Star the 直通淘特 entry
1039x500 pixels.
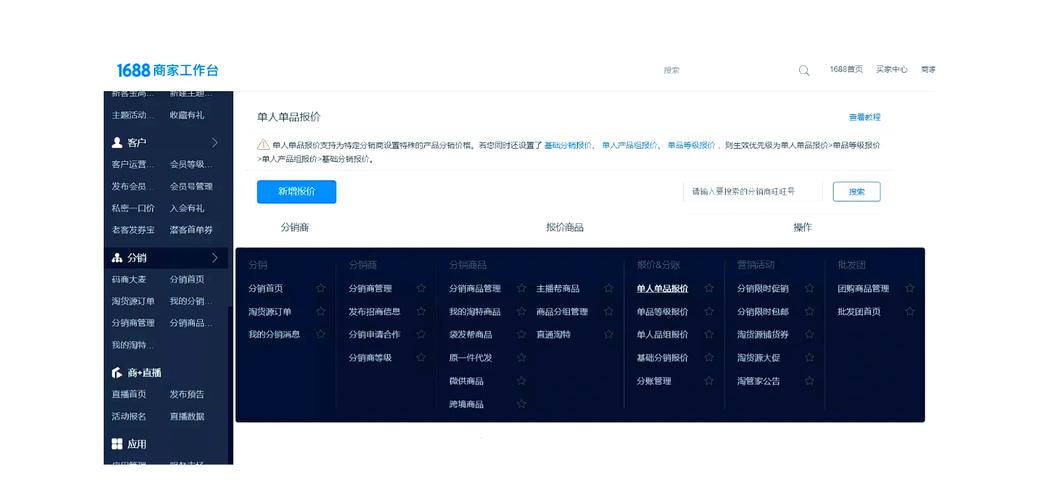coord(608,334)
